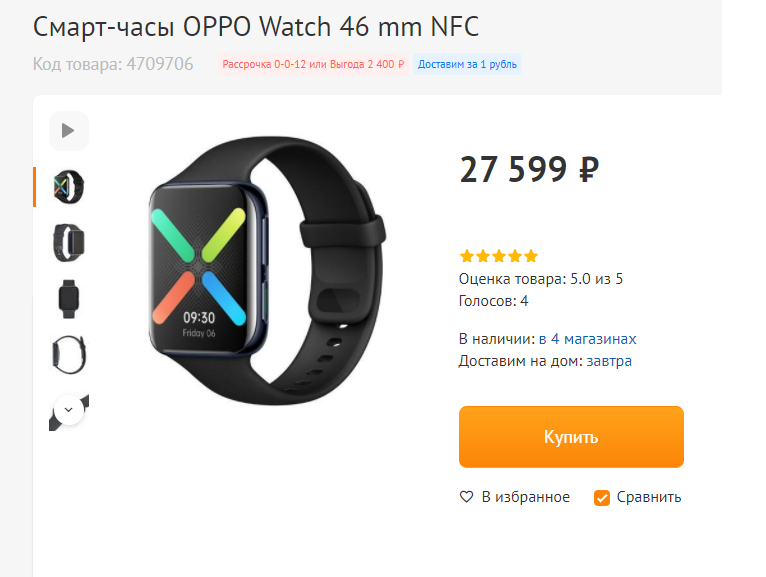The image size is (766, 577).
Task: Select the third thumbnail showing watch front
Action: pyautogui.click(x=68, y=299)
